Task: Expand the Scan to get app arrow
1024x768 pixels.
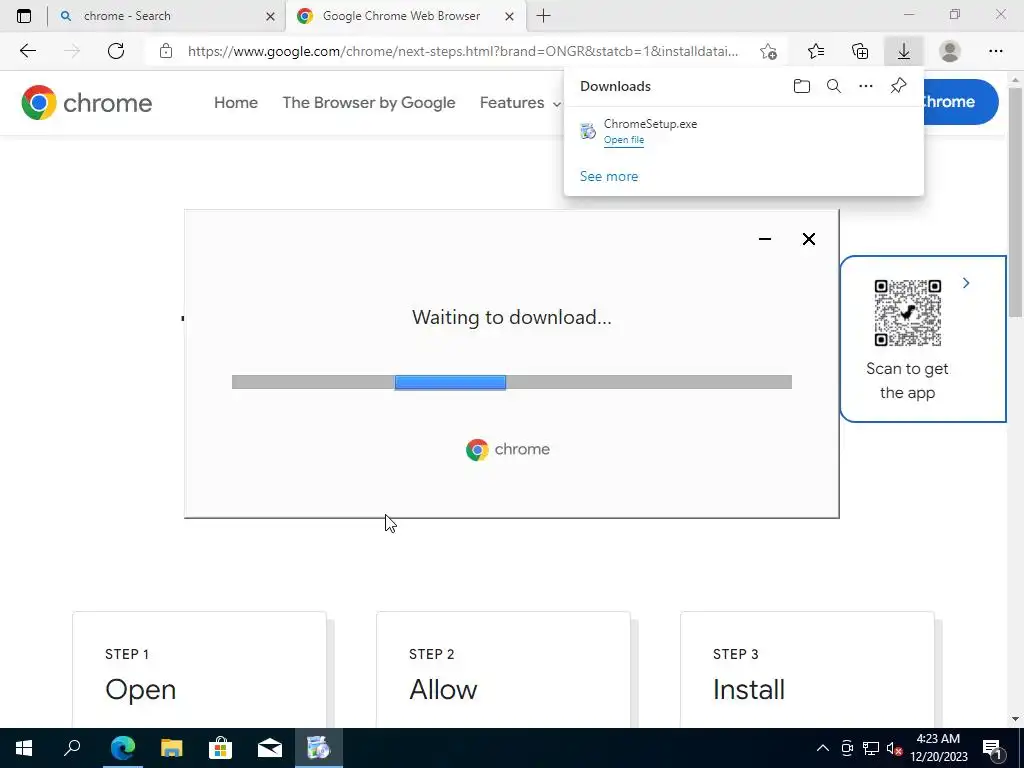Action: 966,283
